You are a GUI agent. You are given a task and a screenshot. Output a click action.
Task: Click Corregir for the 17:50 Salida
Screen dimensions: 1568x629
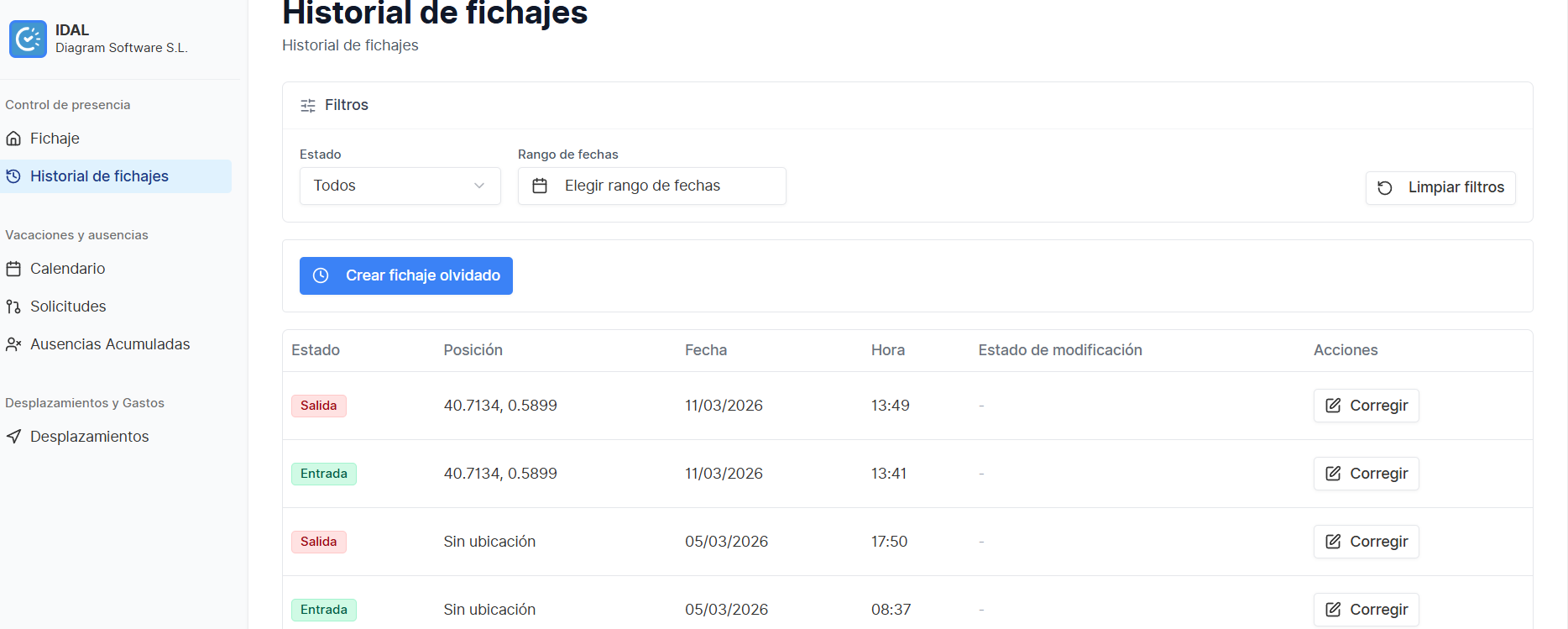[1366, 542]
